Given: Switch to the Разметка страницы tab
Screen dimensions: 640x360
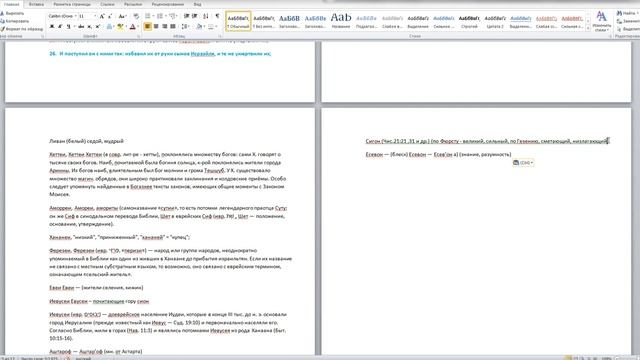Looking at the screenshot, I should coord(72,4).
